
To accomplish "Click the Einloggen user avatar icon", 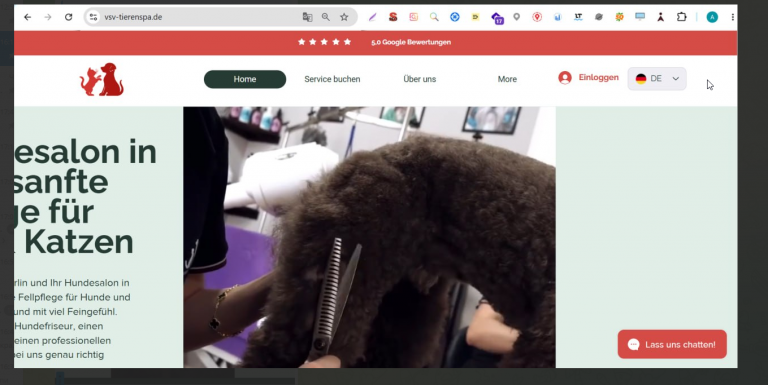I will point(565,78).
